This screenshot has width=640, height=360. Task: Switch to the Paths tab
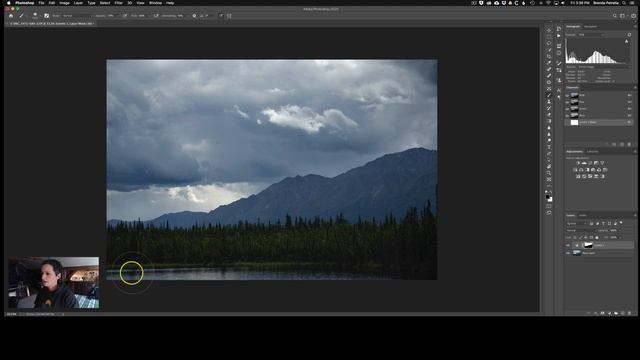click(x=582, y=215)
